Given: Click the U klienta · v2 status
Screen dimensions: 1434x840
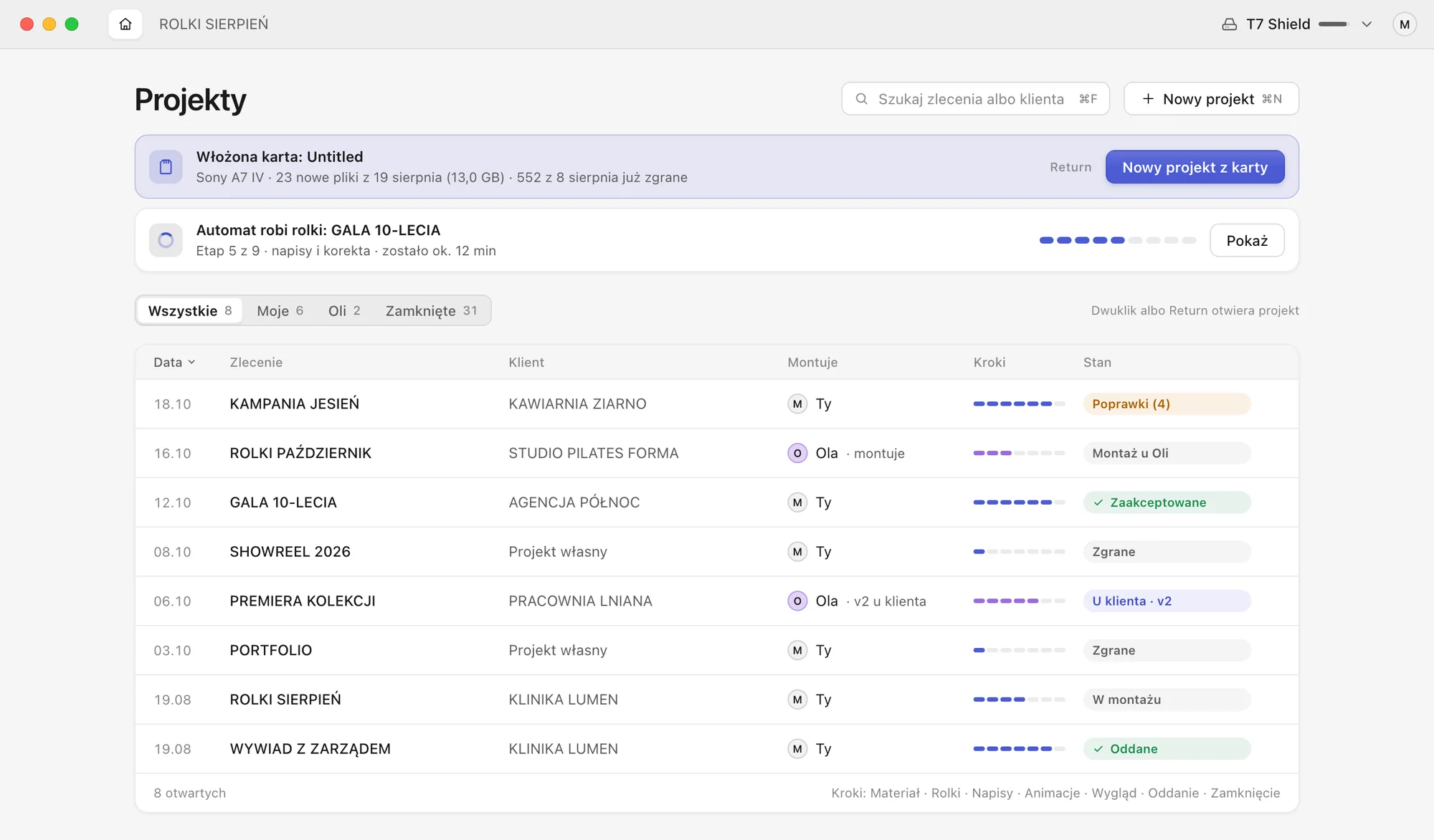Looking at the screenshot, I should (x=1167, y=601).
